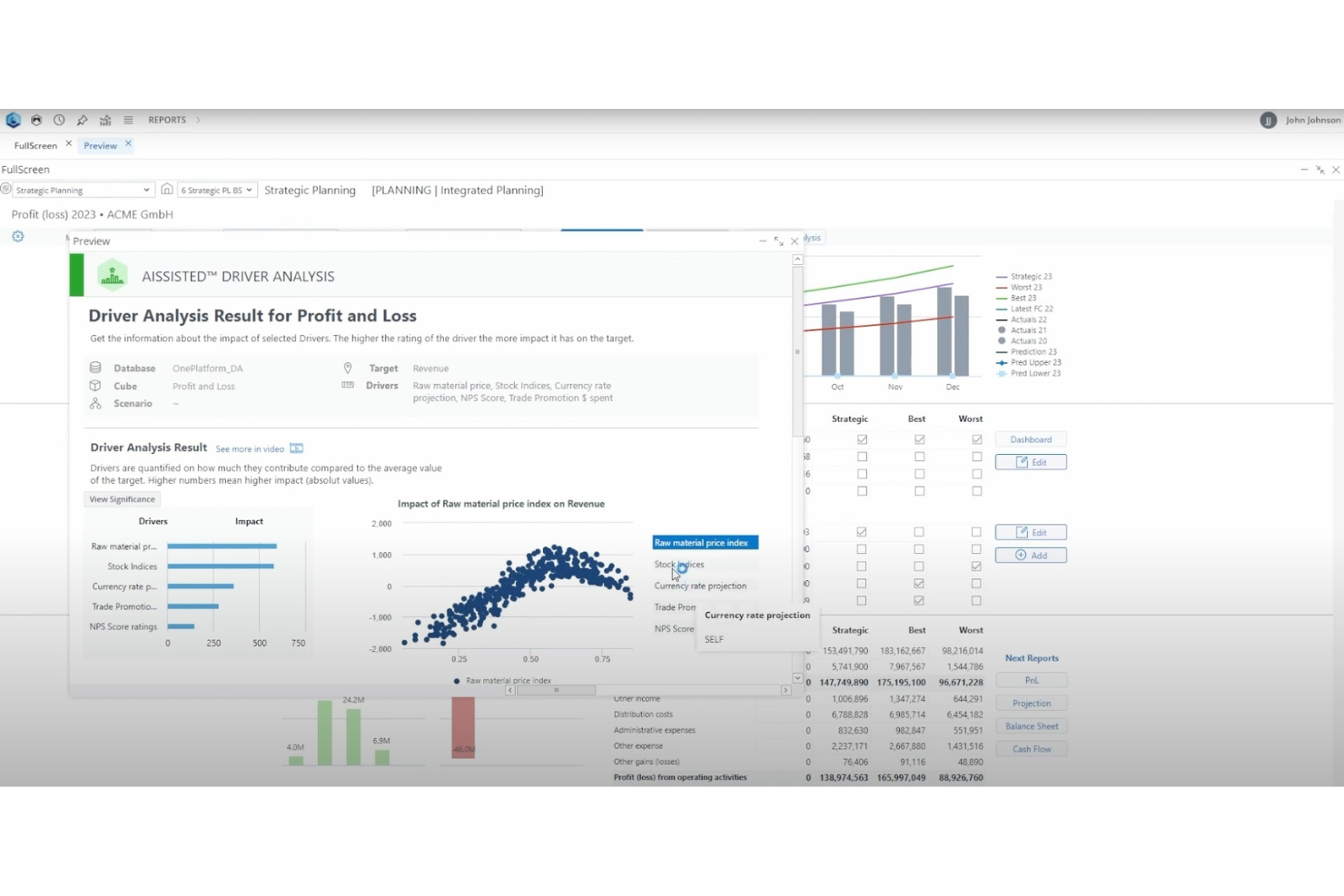Open the bar chart icon in top toolbar
The width and height of the screenshot is (1344, 896).
coord(105,120)
